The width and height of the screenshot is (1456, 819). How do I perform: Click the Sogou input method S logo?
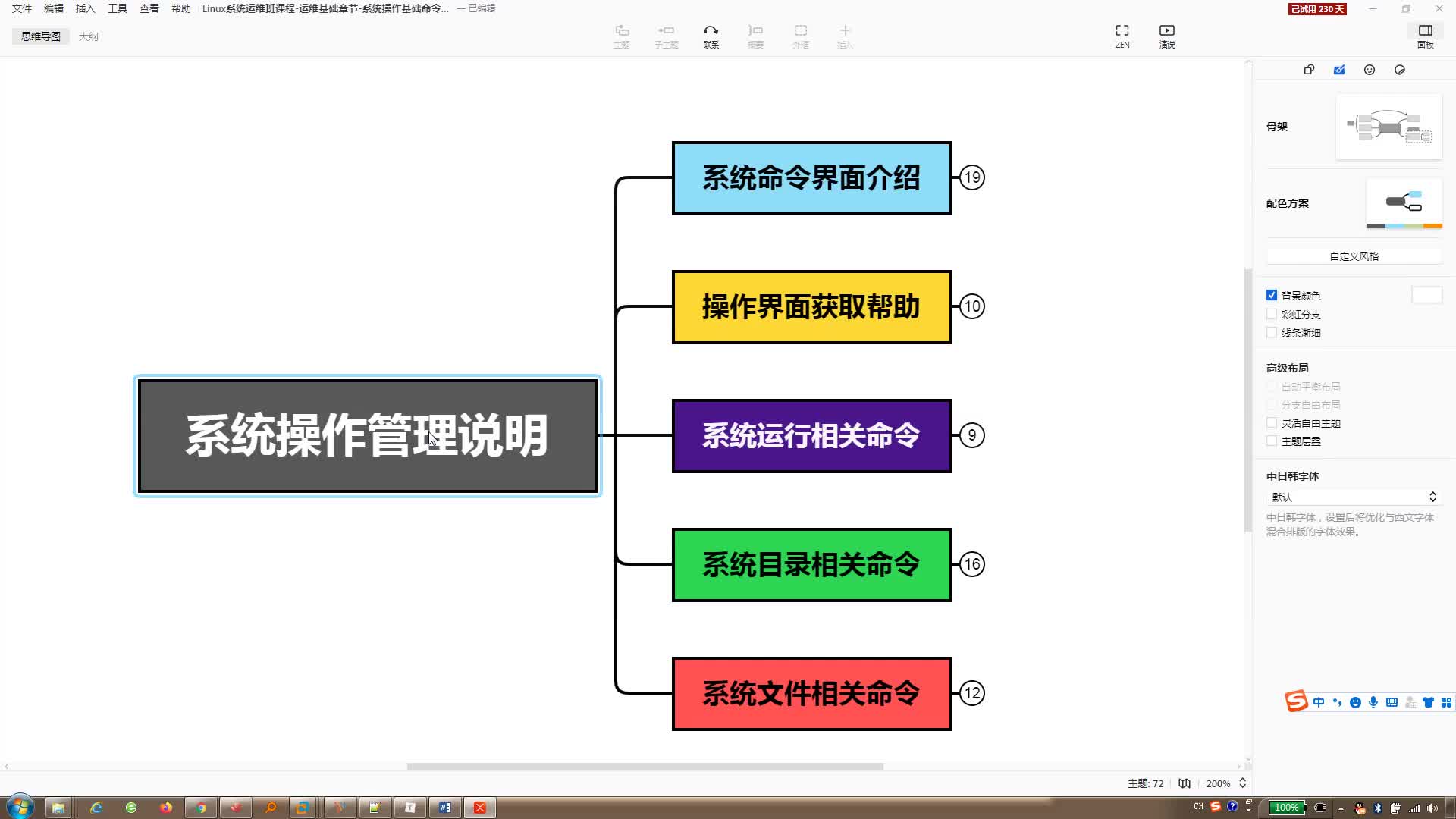[x=1296, y=701]
